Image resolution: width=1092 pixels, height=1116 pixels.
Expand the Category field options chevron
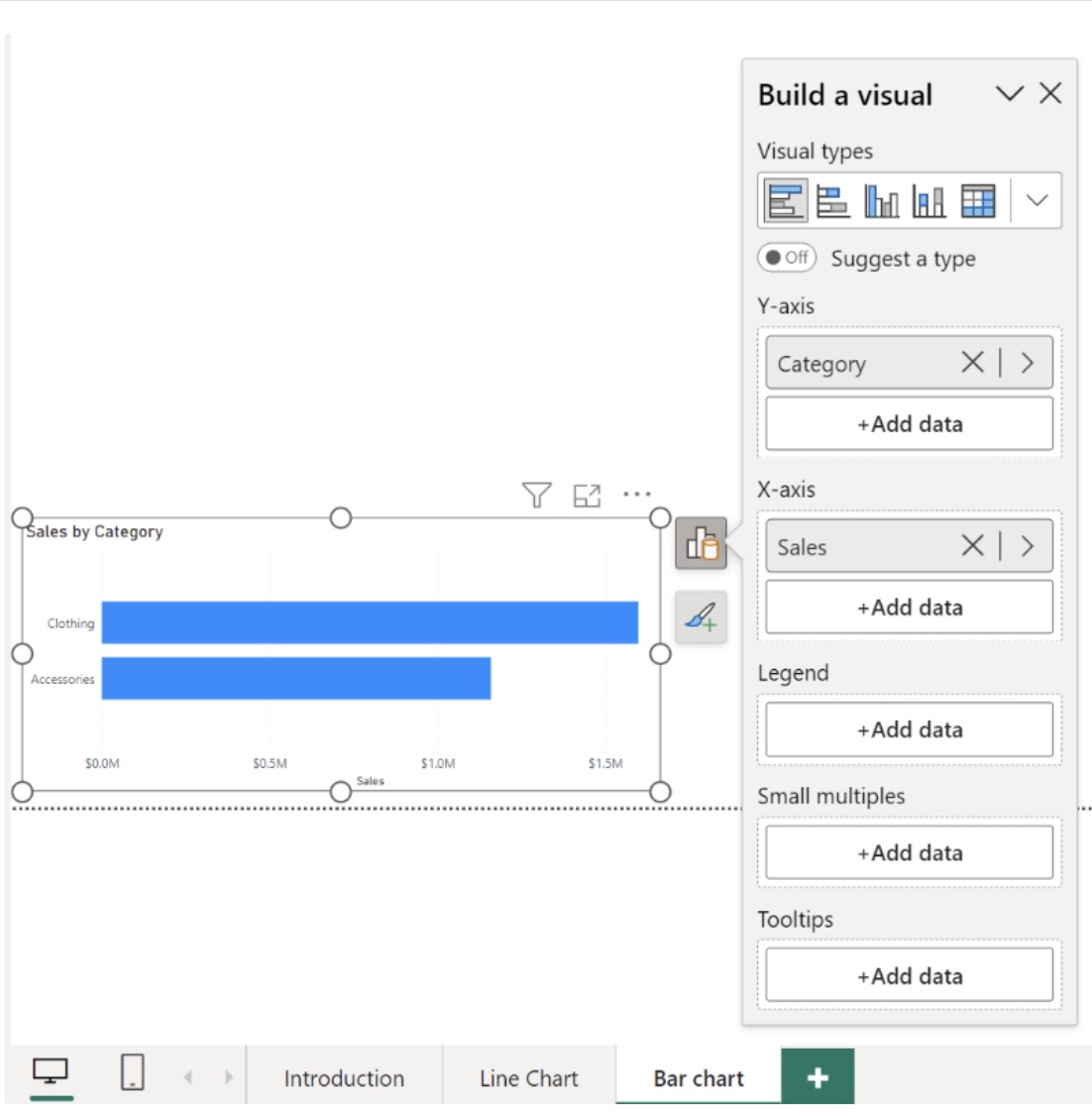1028,363
